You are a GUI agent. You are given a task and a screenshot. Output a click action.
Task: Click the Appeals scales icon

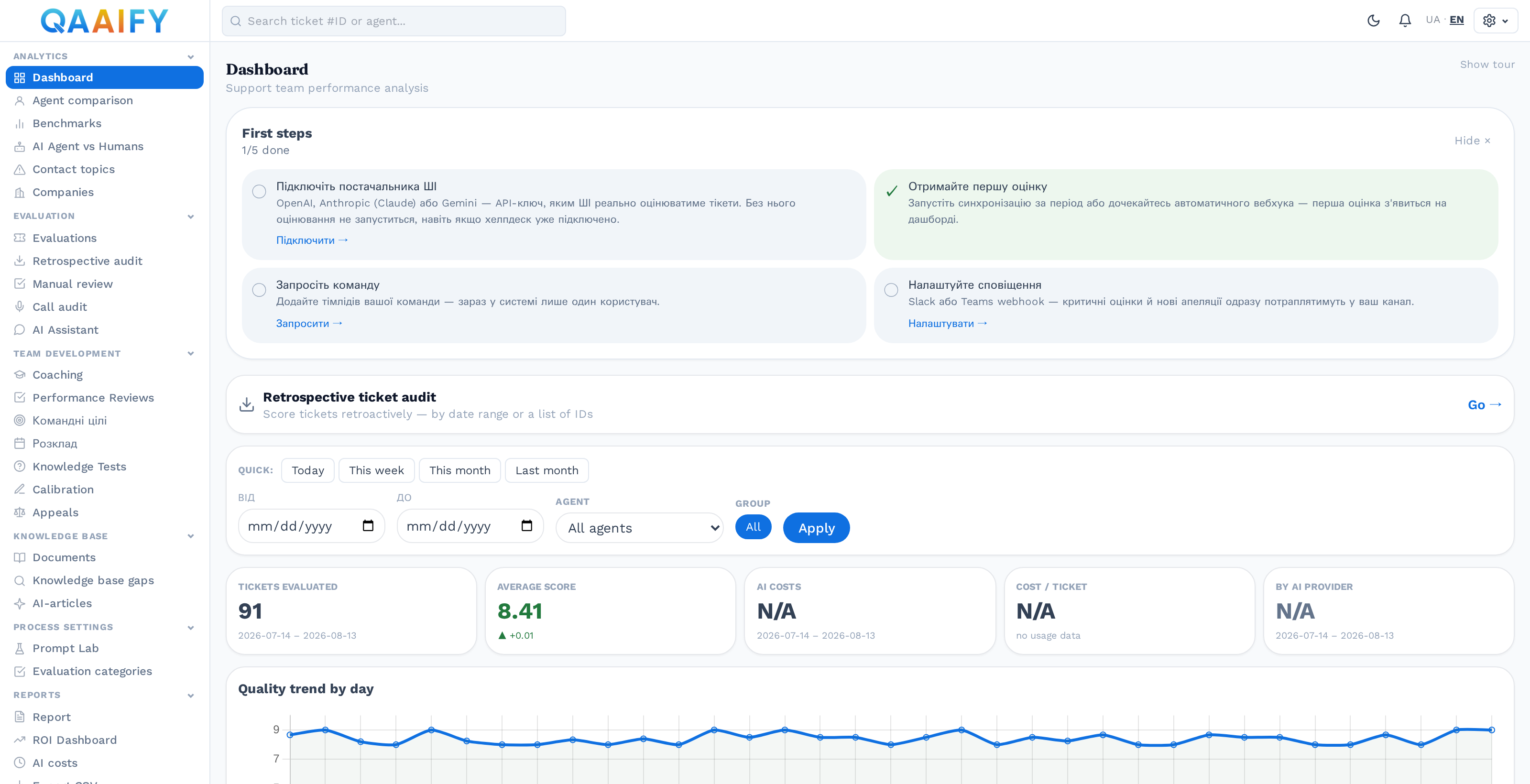(20, 512)
